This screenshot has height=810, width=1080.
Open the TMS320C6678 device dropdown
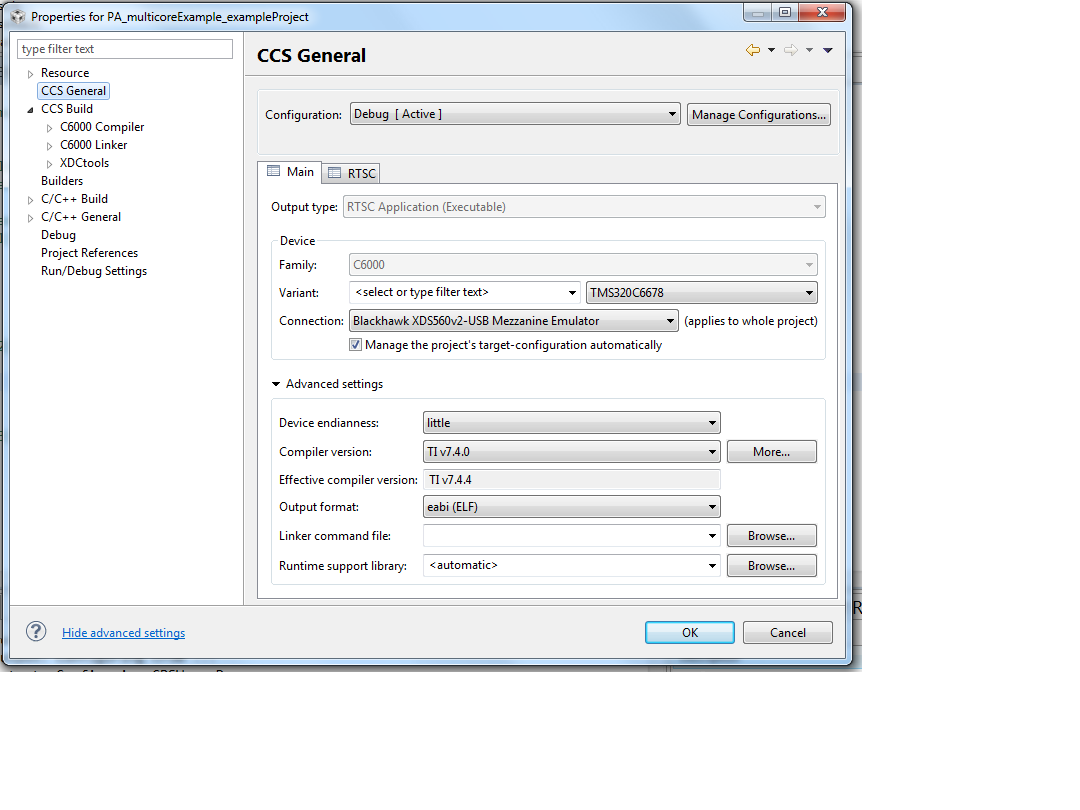tap(701, 293)
